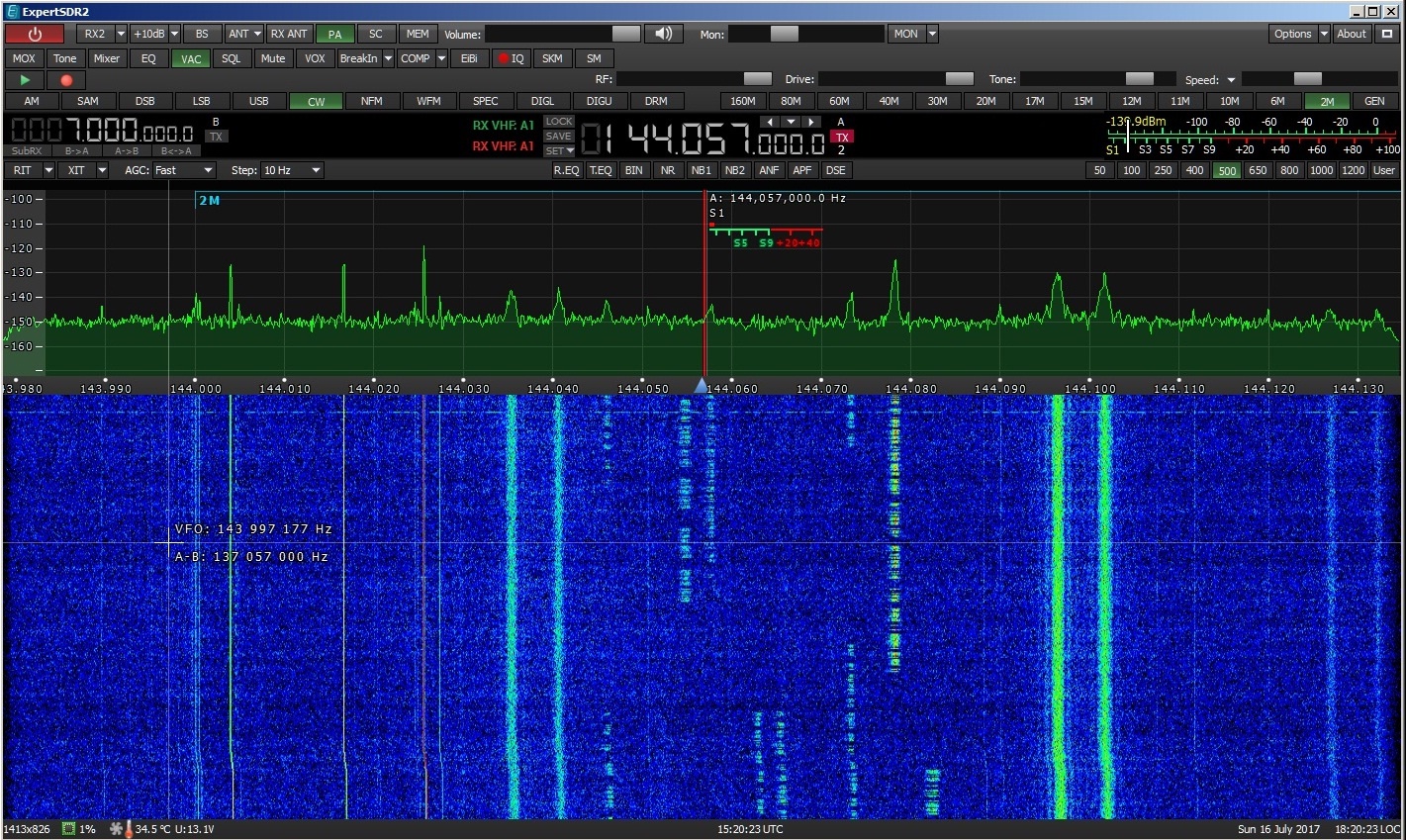Open the About button

1352,34
